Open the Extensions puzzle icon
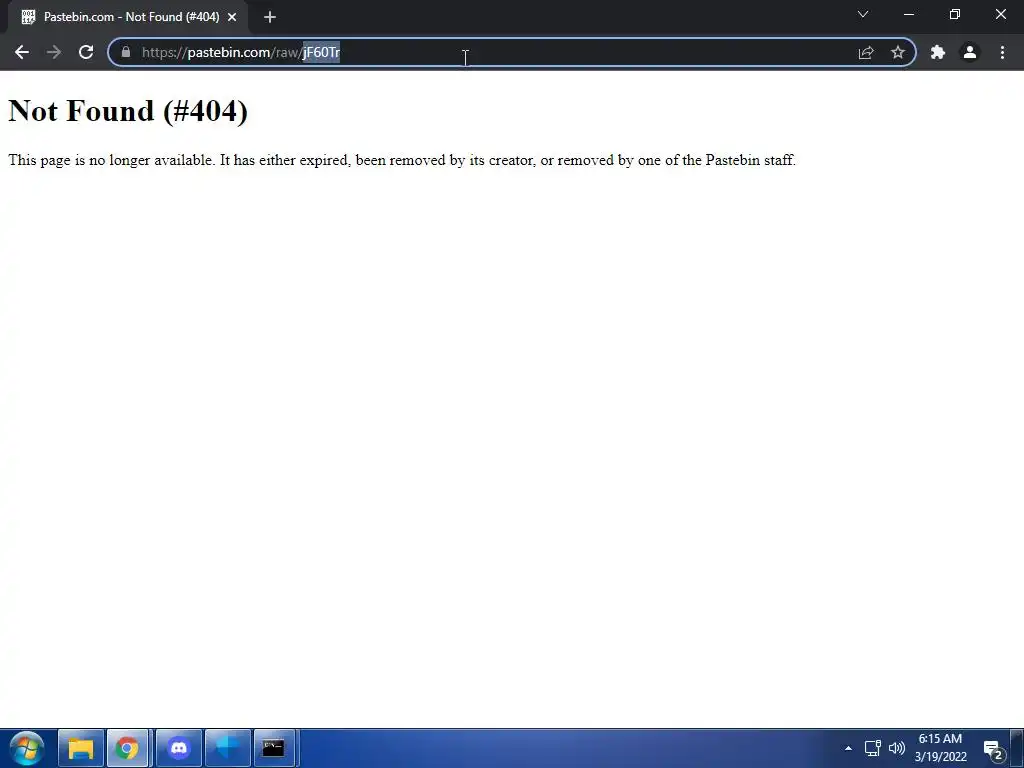The image size is (1024, 768). (938, 52)
